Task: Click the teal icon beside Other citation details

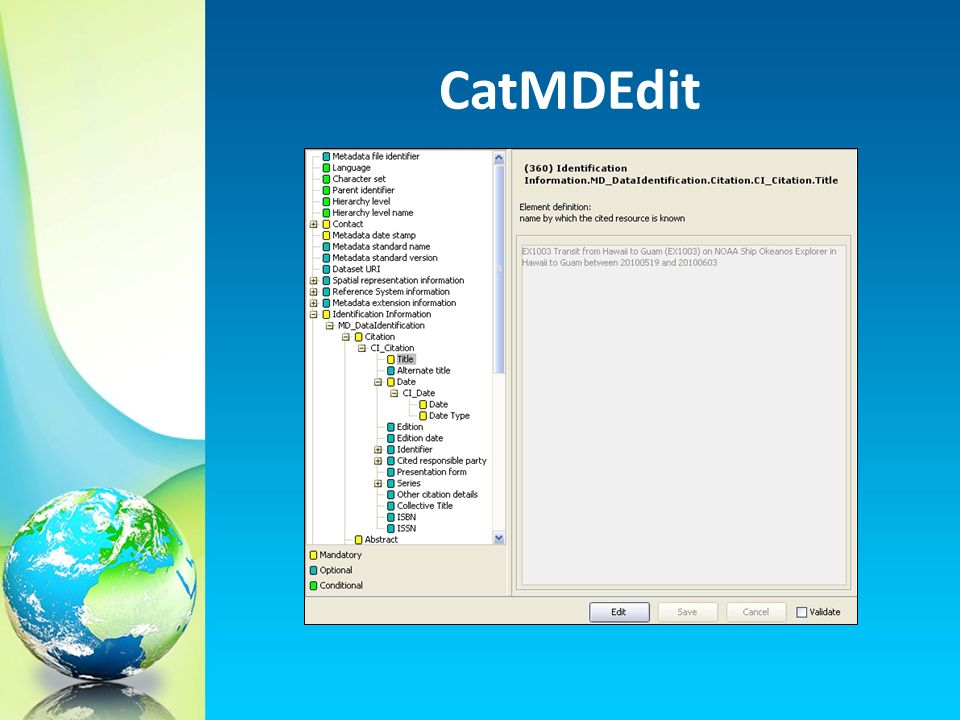Action: pos(391,495)
